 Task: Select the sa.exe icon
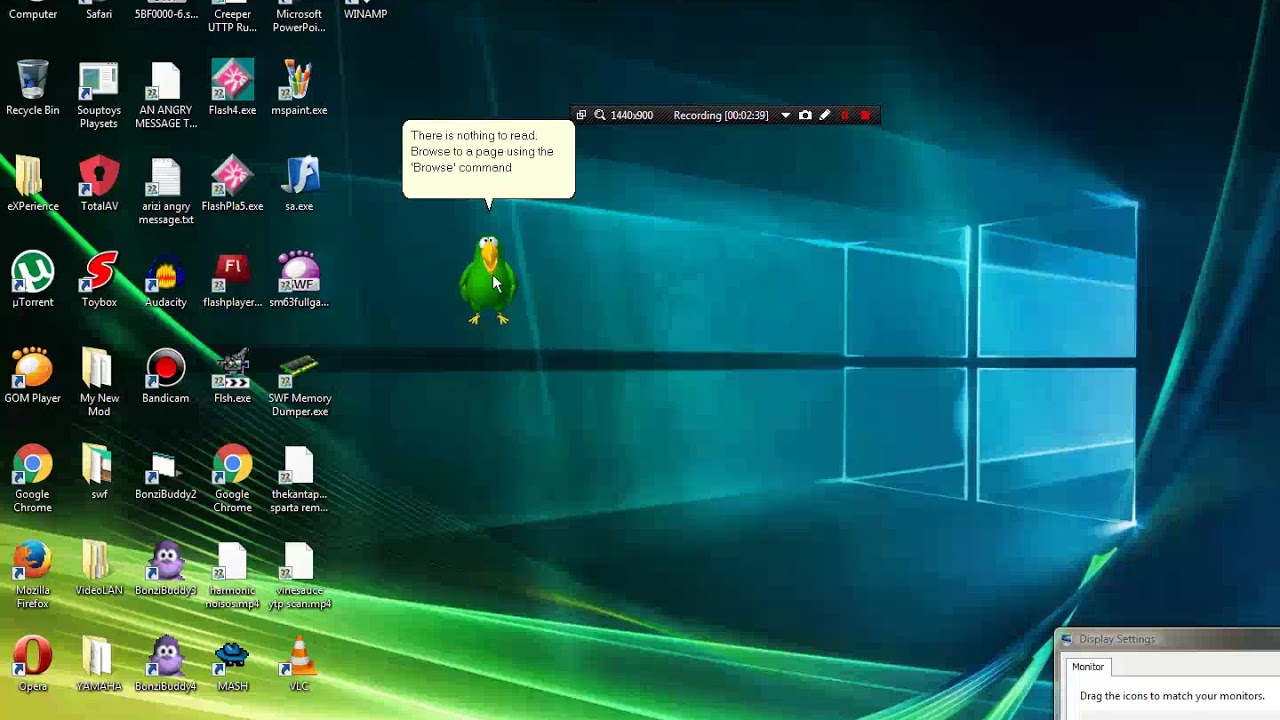(x=299, y=184)
